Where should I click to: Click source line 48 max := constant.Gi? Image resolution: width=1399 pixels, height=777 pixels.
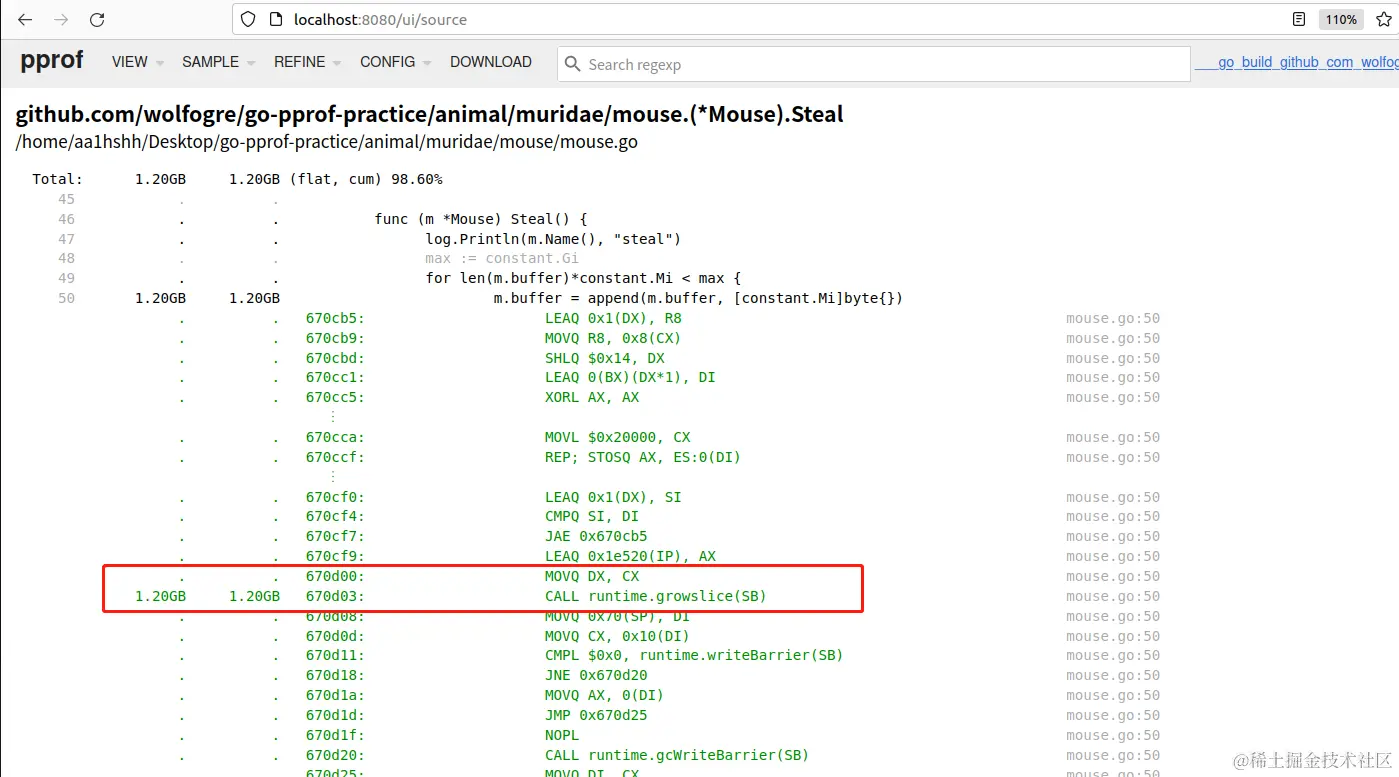coord(502,258)
